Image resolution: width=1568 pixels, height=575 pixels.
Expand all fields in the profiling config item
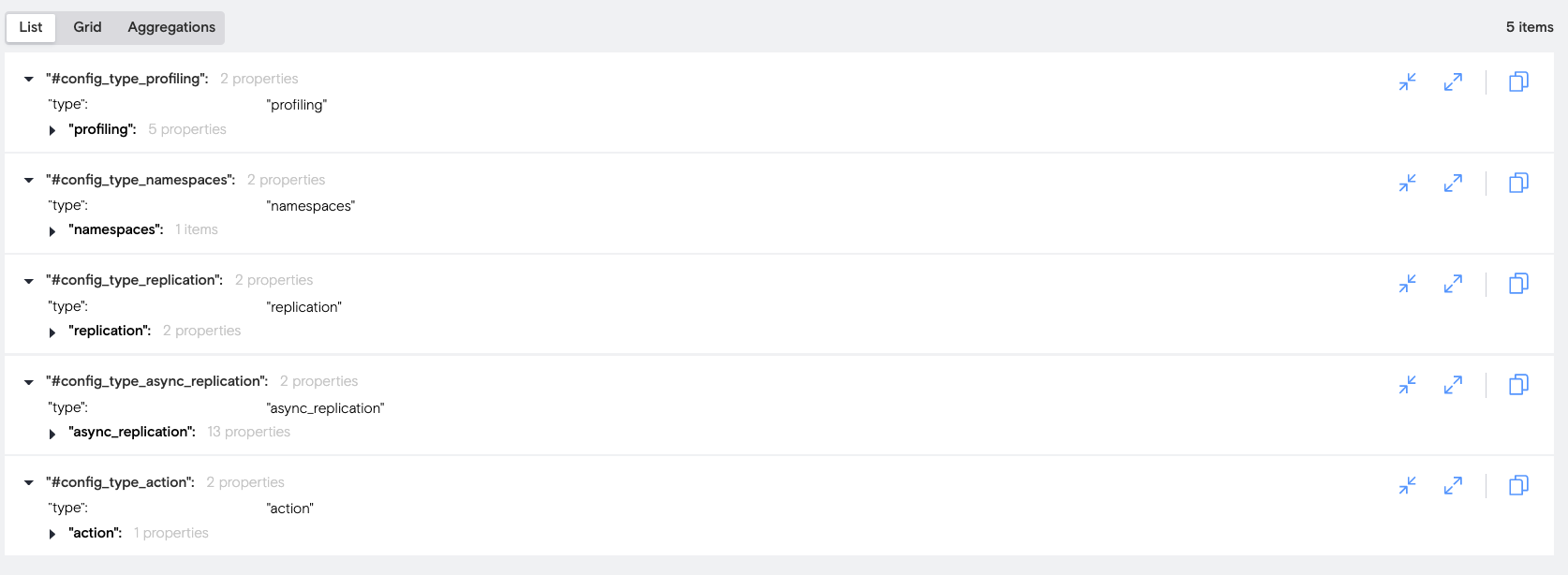(x=1453, y=82)
